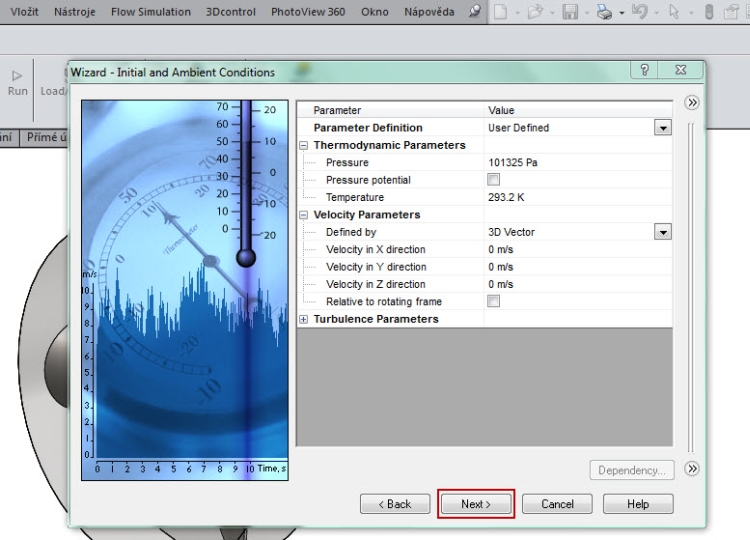The width and height of the screenshot is (750, 540).
Task: Collapse the Thermodynamic Parameters group
Action: click(303, 145)
